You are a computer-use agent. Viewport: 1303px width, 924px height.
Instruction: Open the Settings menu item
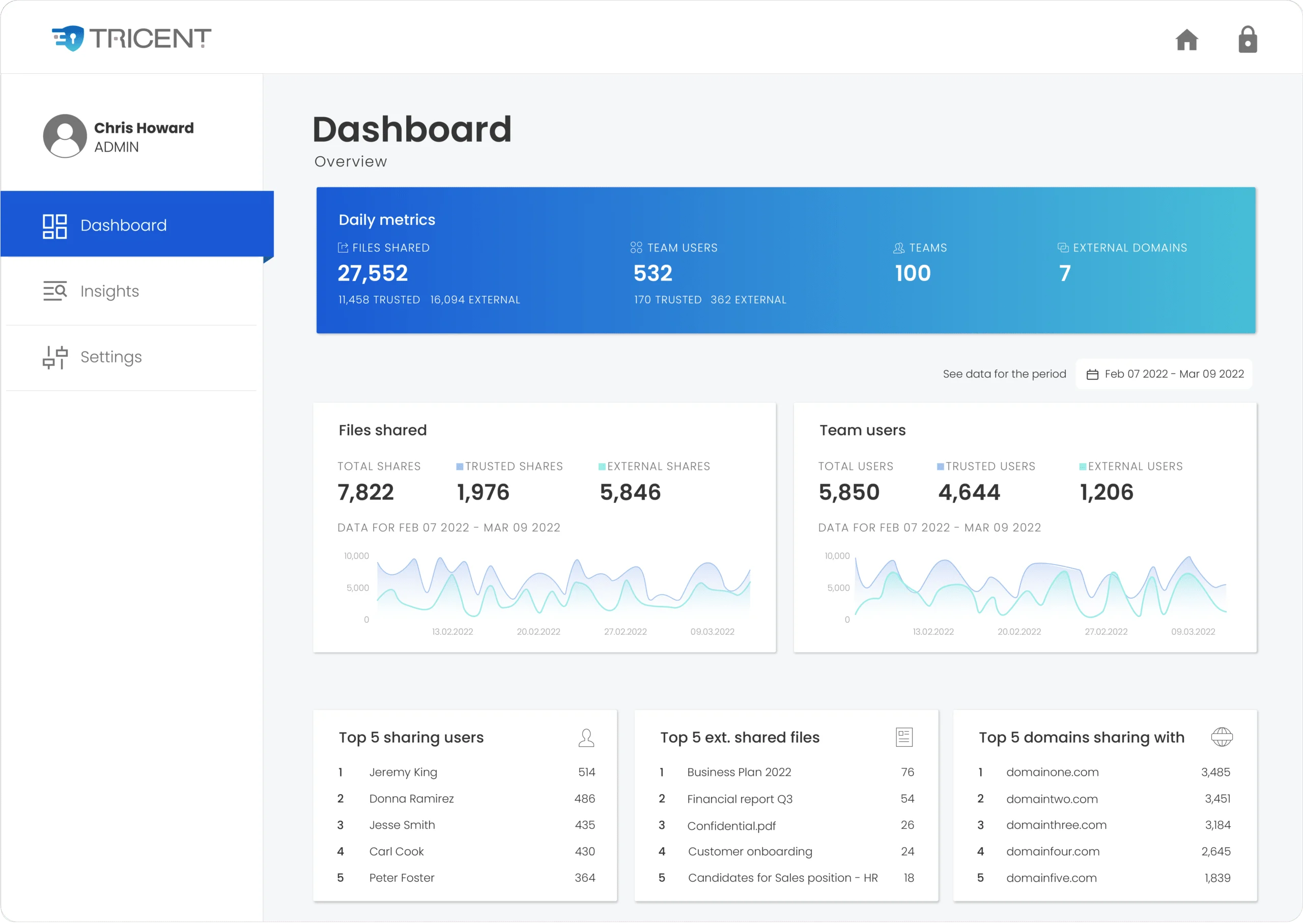[x=131, y=357]
